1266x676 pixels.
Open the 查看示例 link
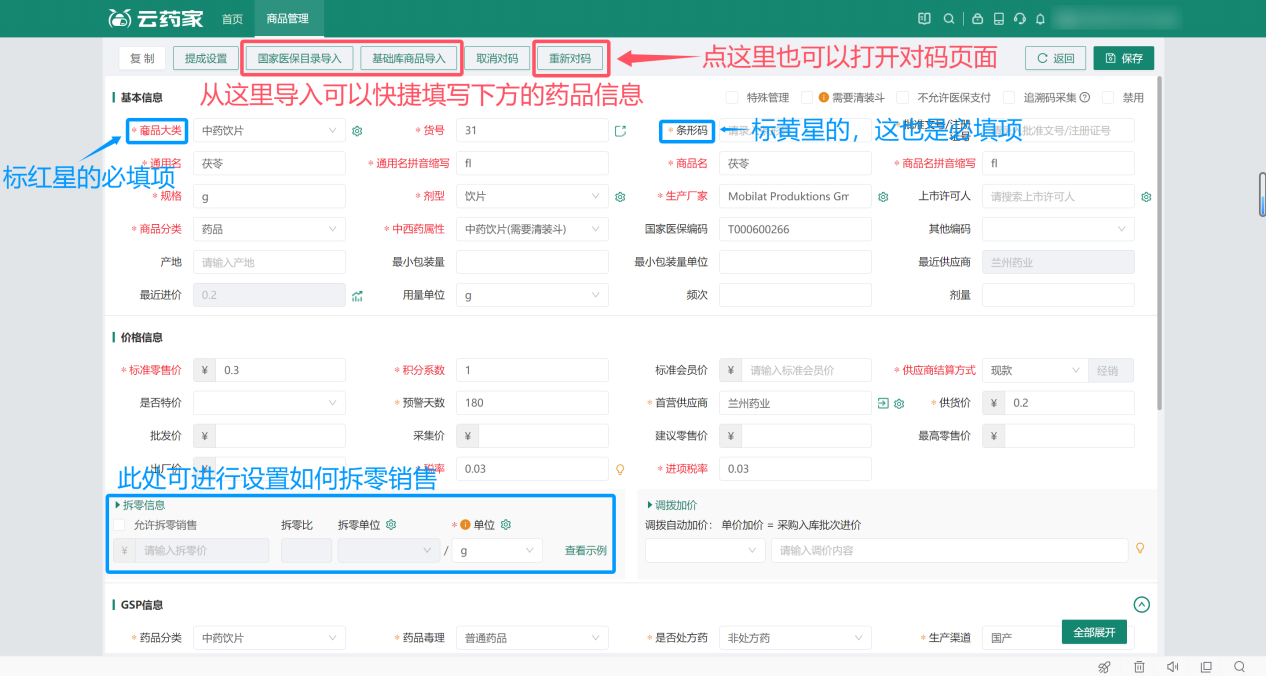585,551
